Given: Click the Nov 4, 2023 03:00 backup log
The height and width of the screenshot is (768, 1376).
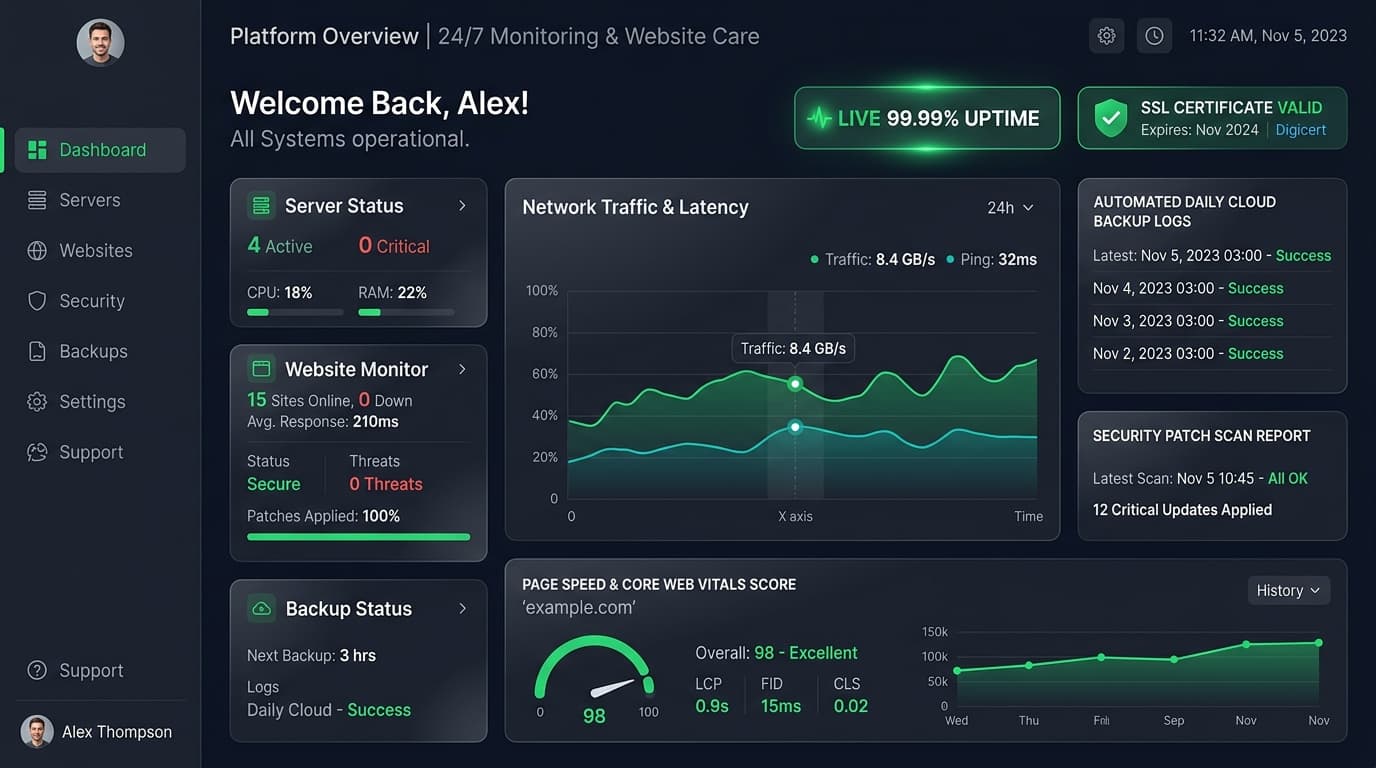Looking at the screenshot, I should click(x=1188, y=288).
